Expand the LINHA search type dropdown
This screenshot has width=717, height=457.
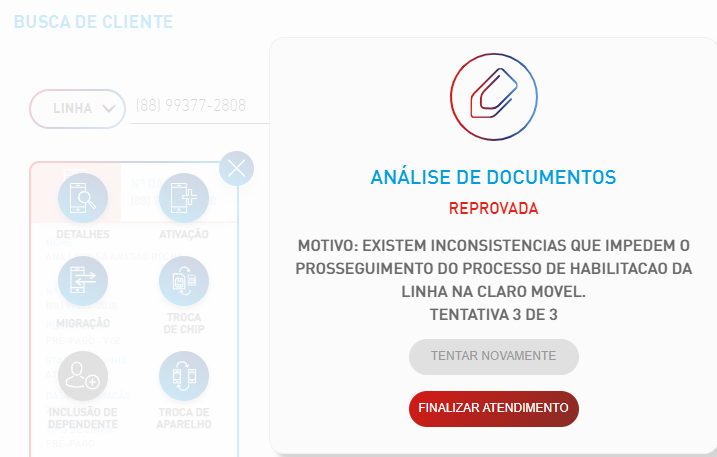pyautogui.click(x=77, y=109)
